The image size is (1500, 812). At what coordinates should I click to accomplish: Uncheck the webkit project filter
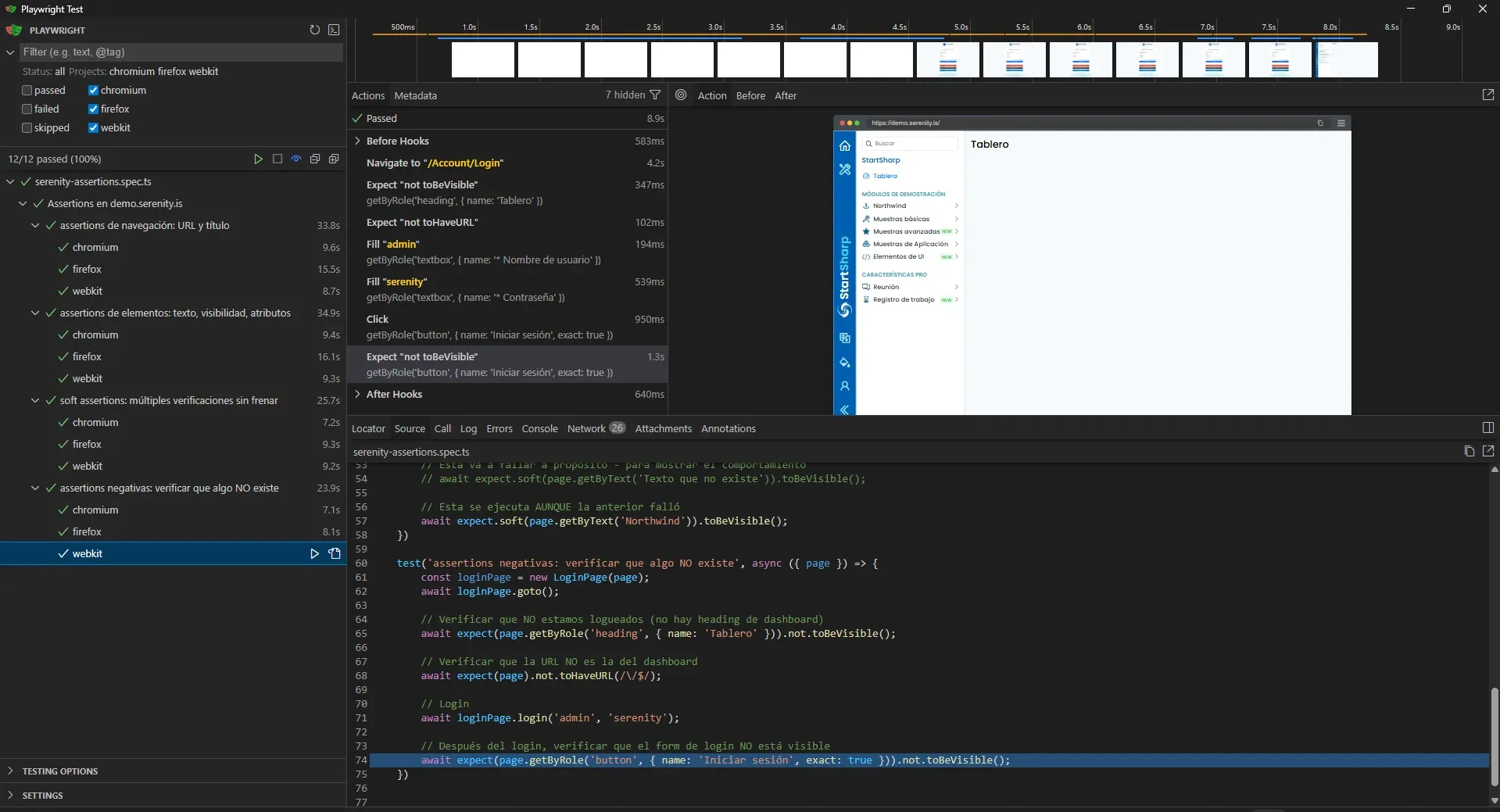pyautogui.click(x=91, y=127)
